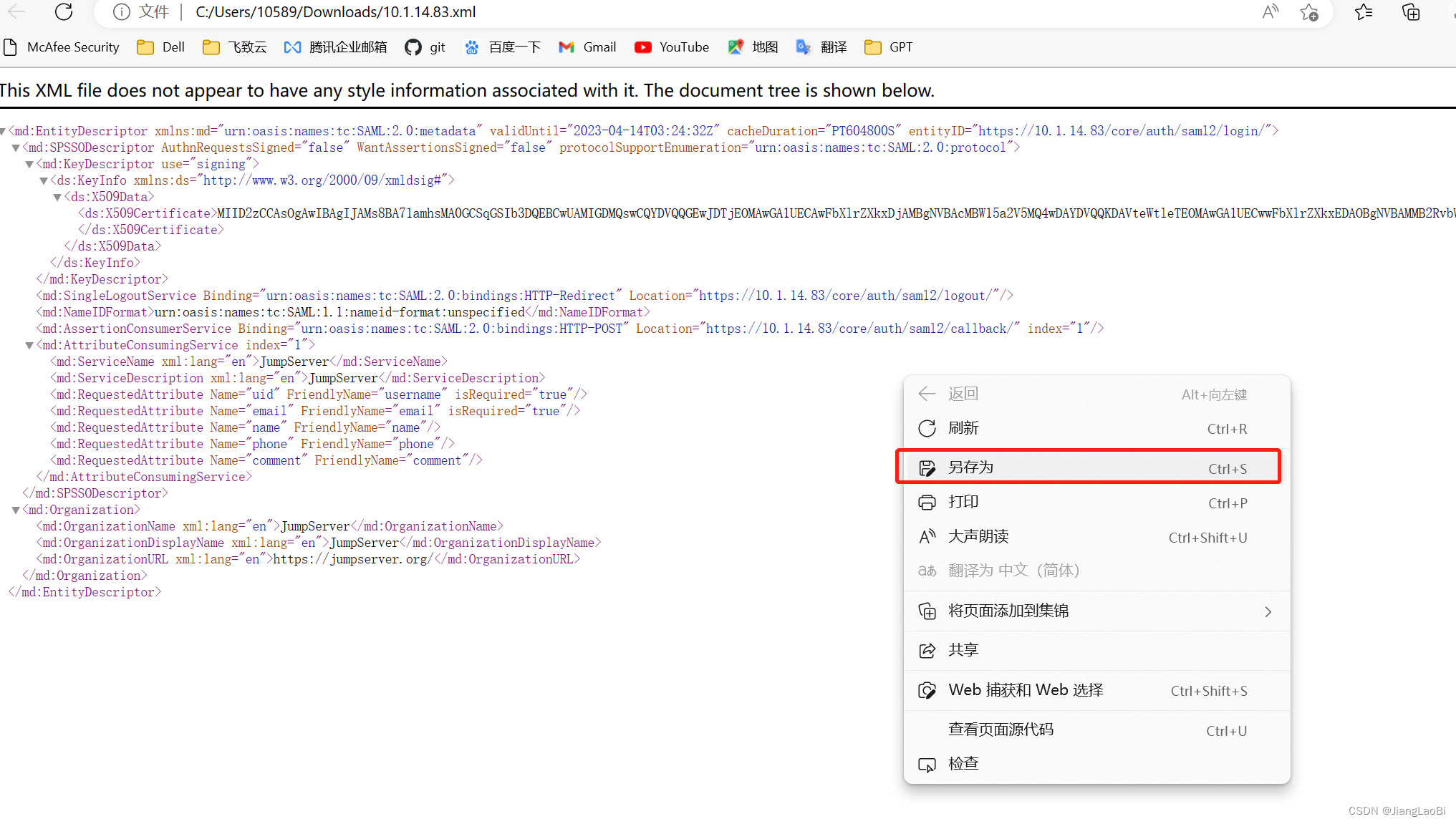
Task: Select 另存为 from the context menu
Action: [971, 467]
